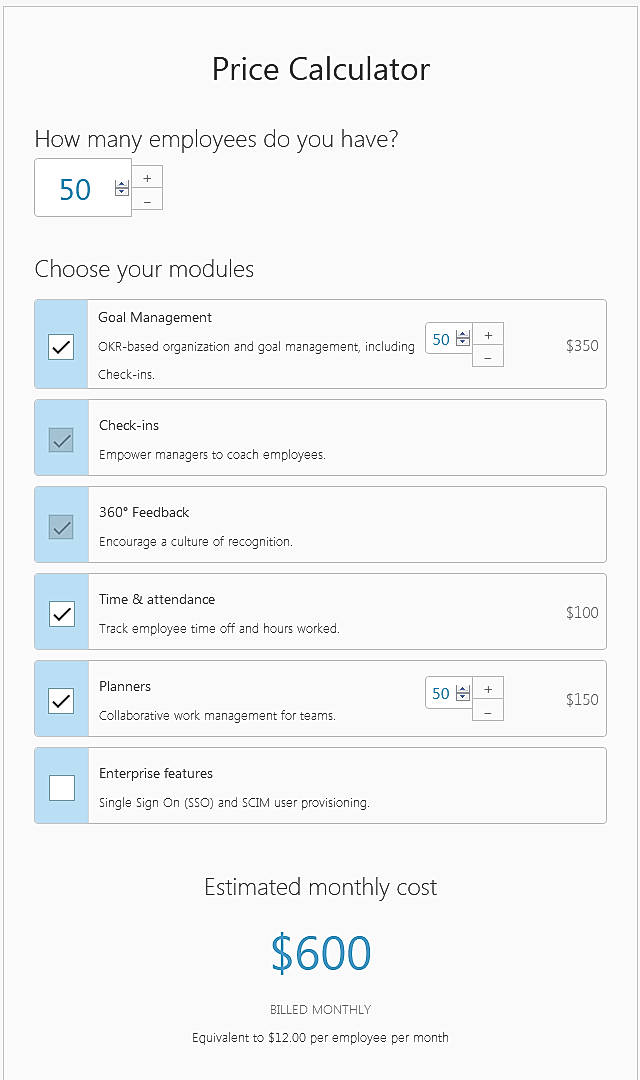This screenshot has width=640, height=1080.
Task: Click the minus button next to Goal Management seats
Action: pyautogui.click(x=487, y=358)
